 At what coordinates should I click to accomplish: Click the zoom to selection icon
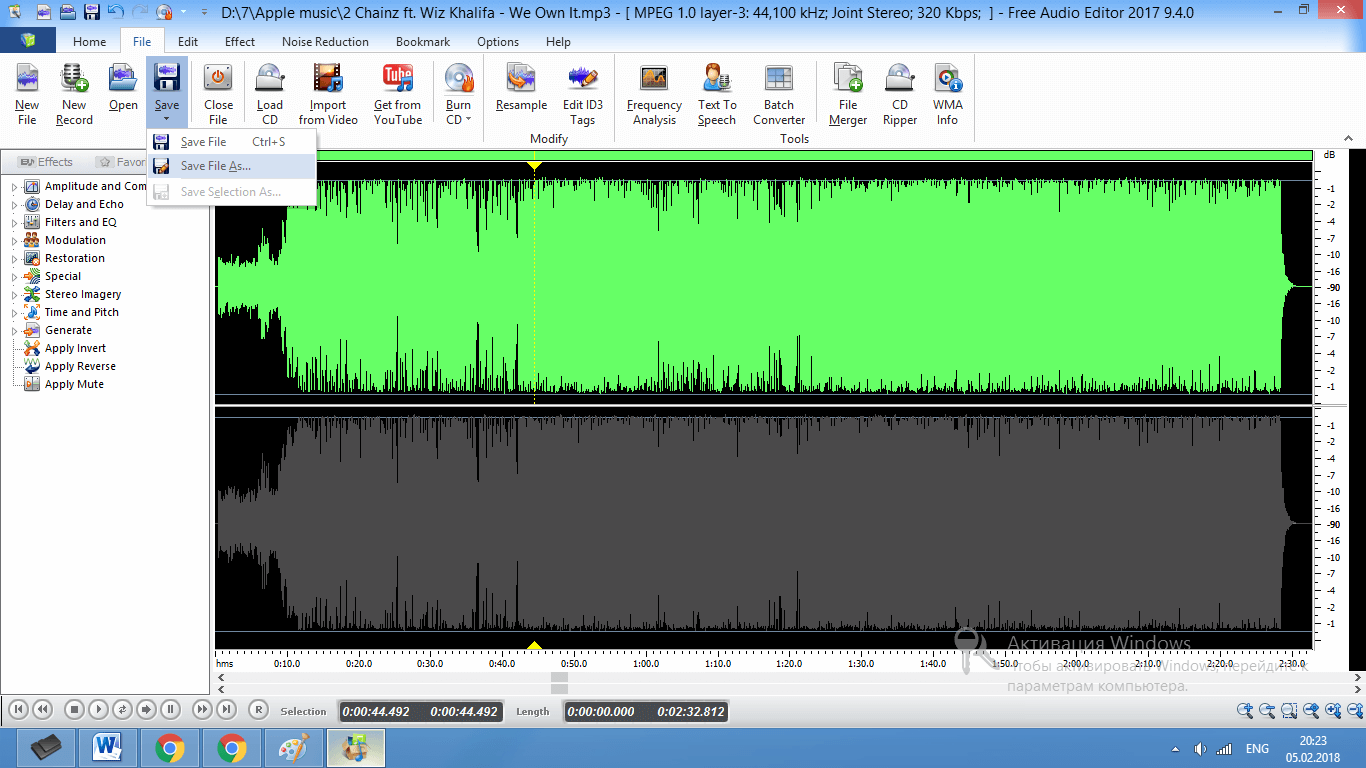1289,710
